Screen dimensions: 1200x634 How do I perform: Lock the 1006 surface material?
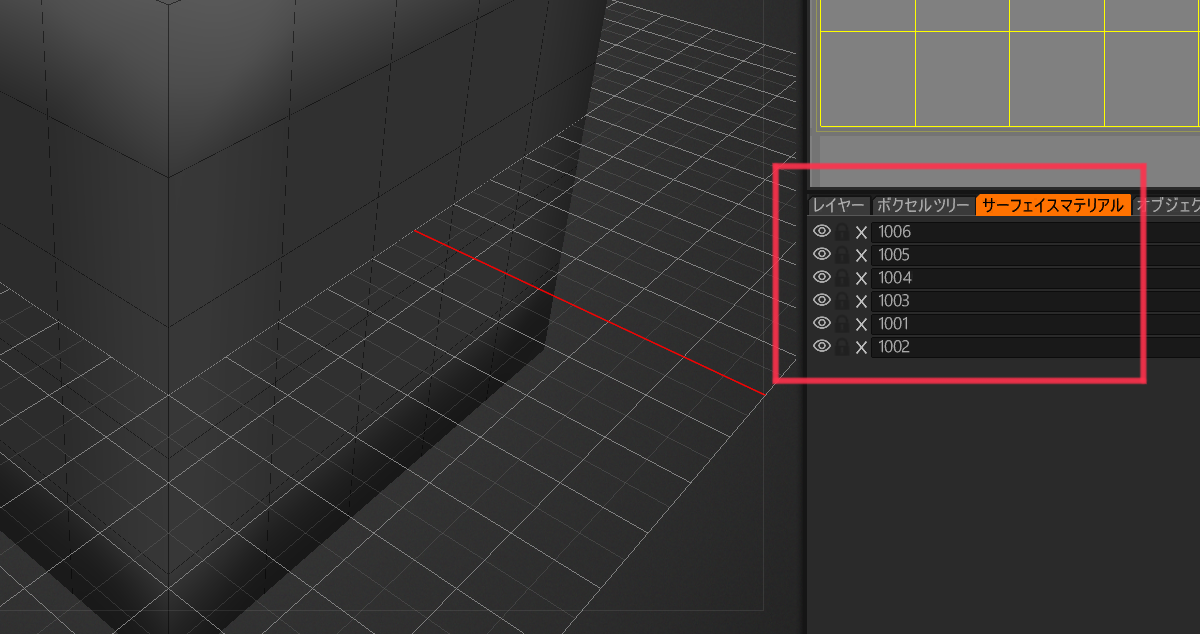pos(842,232)
